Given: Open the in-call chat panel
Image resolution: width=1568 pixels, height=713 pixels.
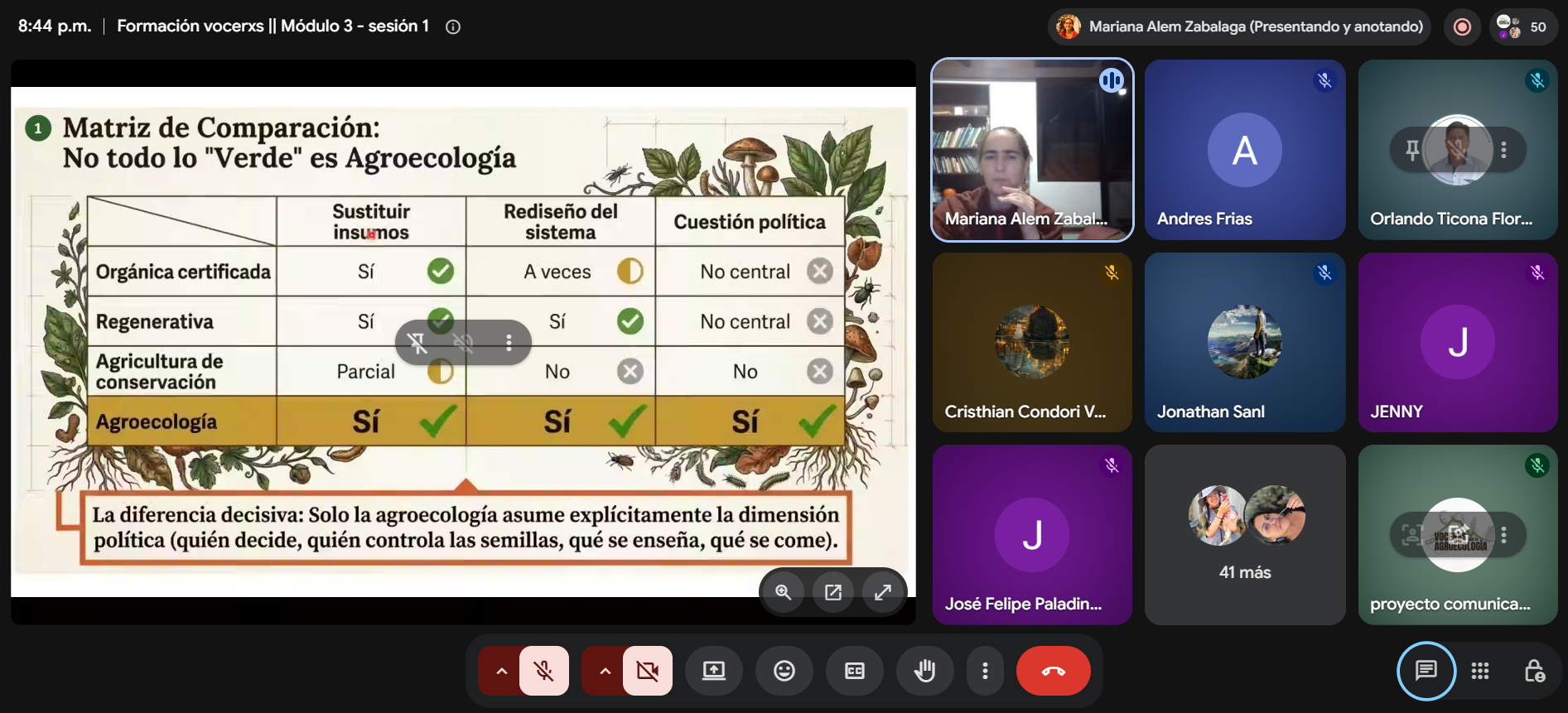Looking at the screenshot, I should 1426,671.
